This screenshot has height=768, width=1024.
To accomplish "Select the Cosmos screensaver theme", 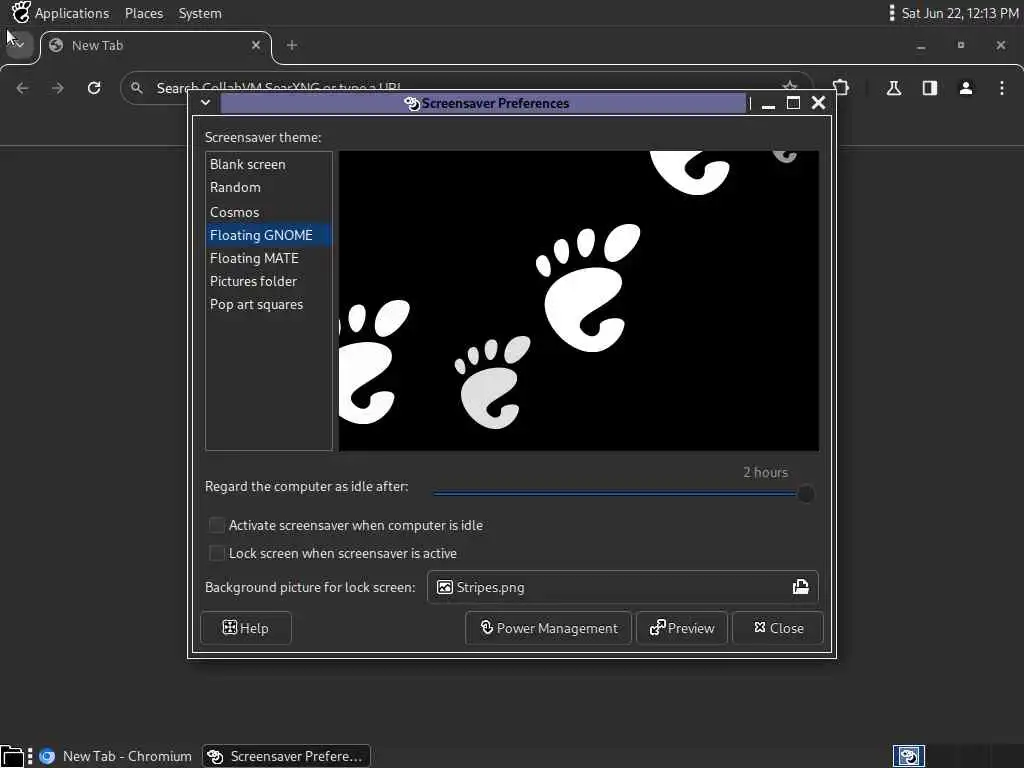I will click(x=268, y=212).
